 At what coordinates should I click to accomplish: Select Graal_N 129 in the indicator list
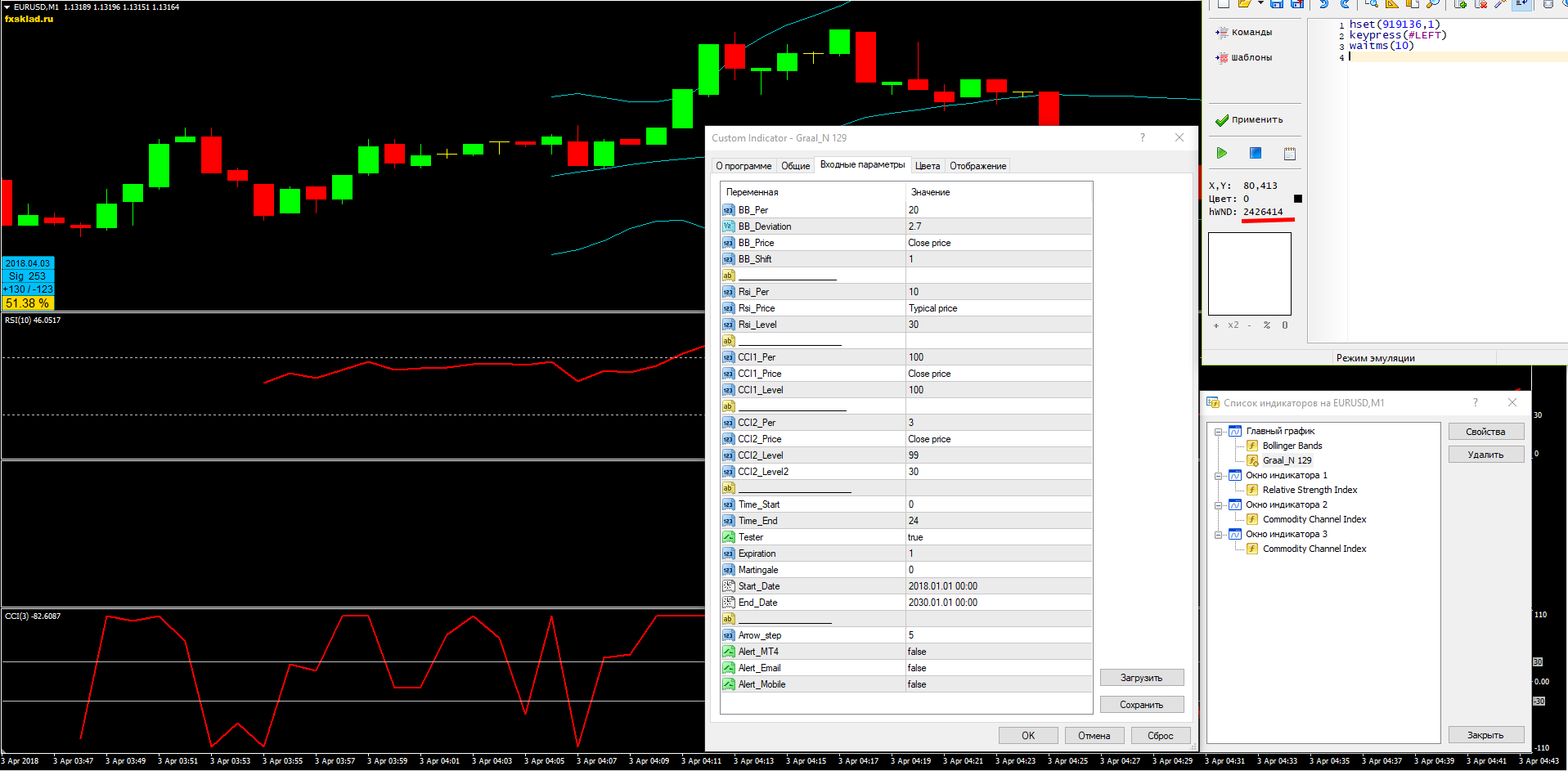pos(1287,460)
